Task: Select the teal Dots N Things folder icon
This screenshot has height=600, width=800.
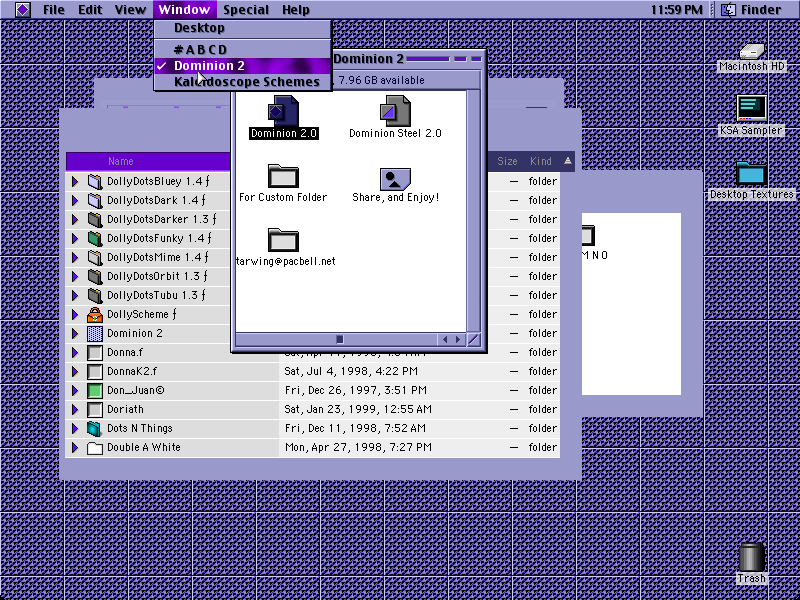Action: coord(94,428)
